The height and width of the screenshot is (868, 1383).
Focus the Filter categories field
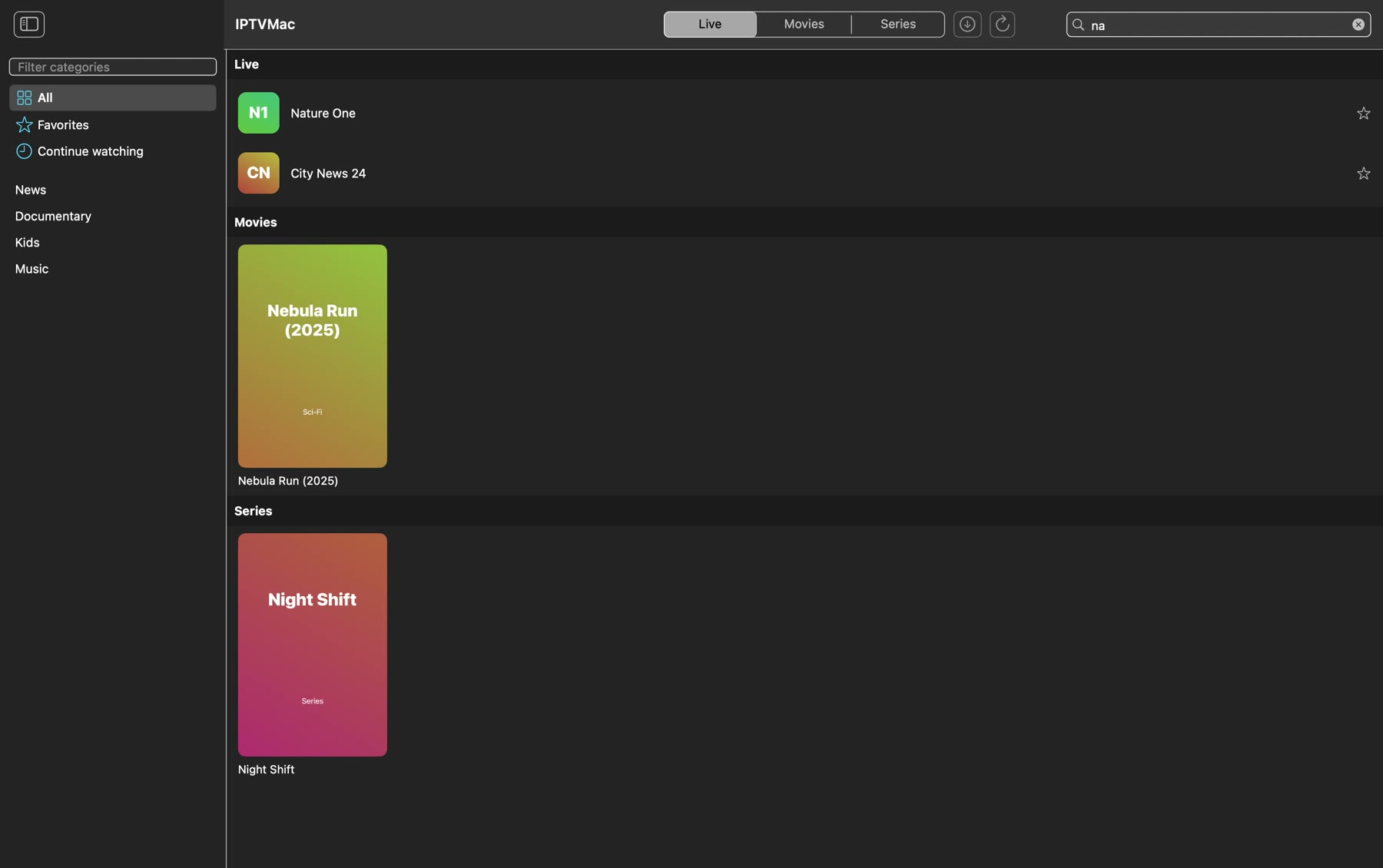[113, 67]
